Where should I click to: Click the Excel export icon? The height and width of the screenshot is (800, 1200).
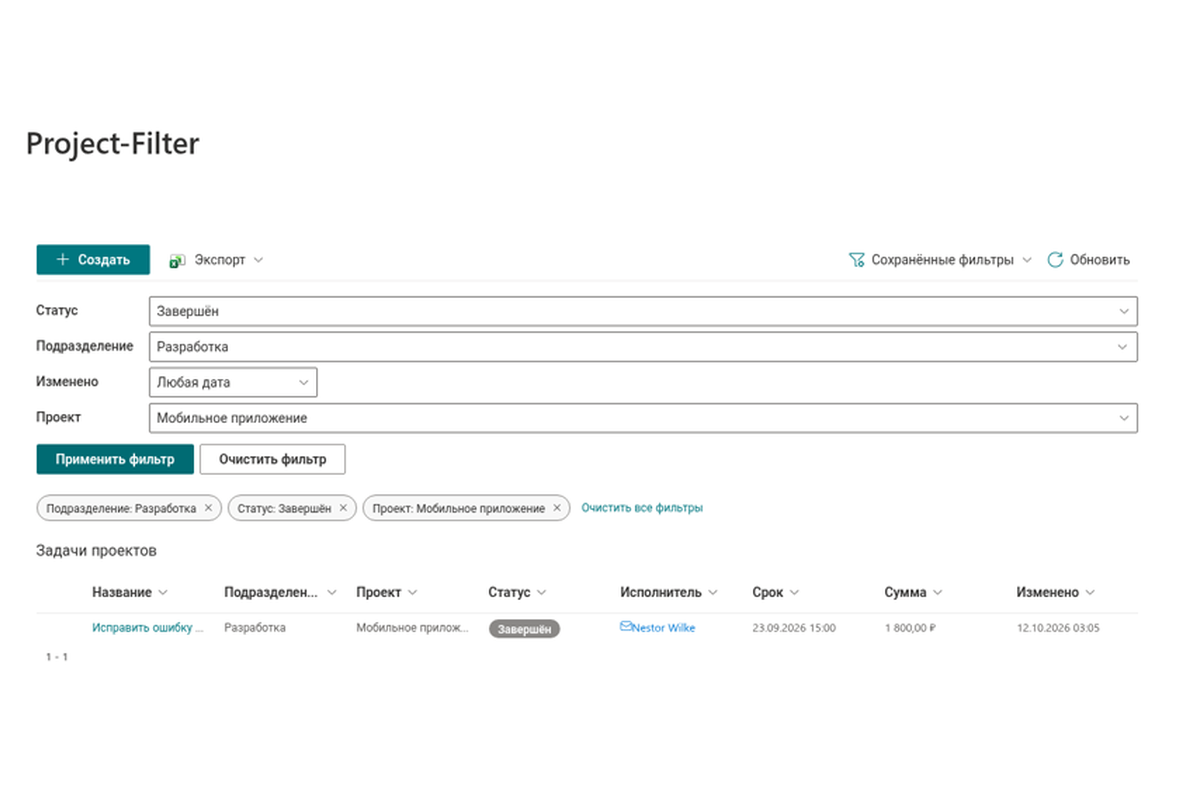point(177,260)
